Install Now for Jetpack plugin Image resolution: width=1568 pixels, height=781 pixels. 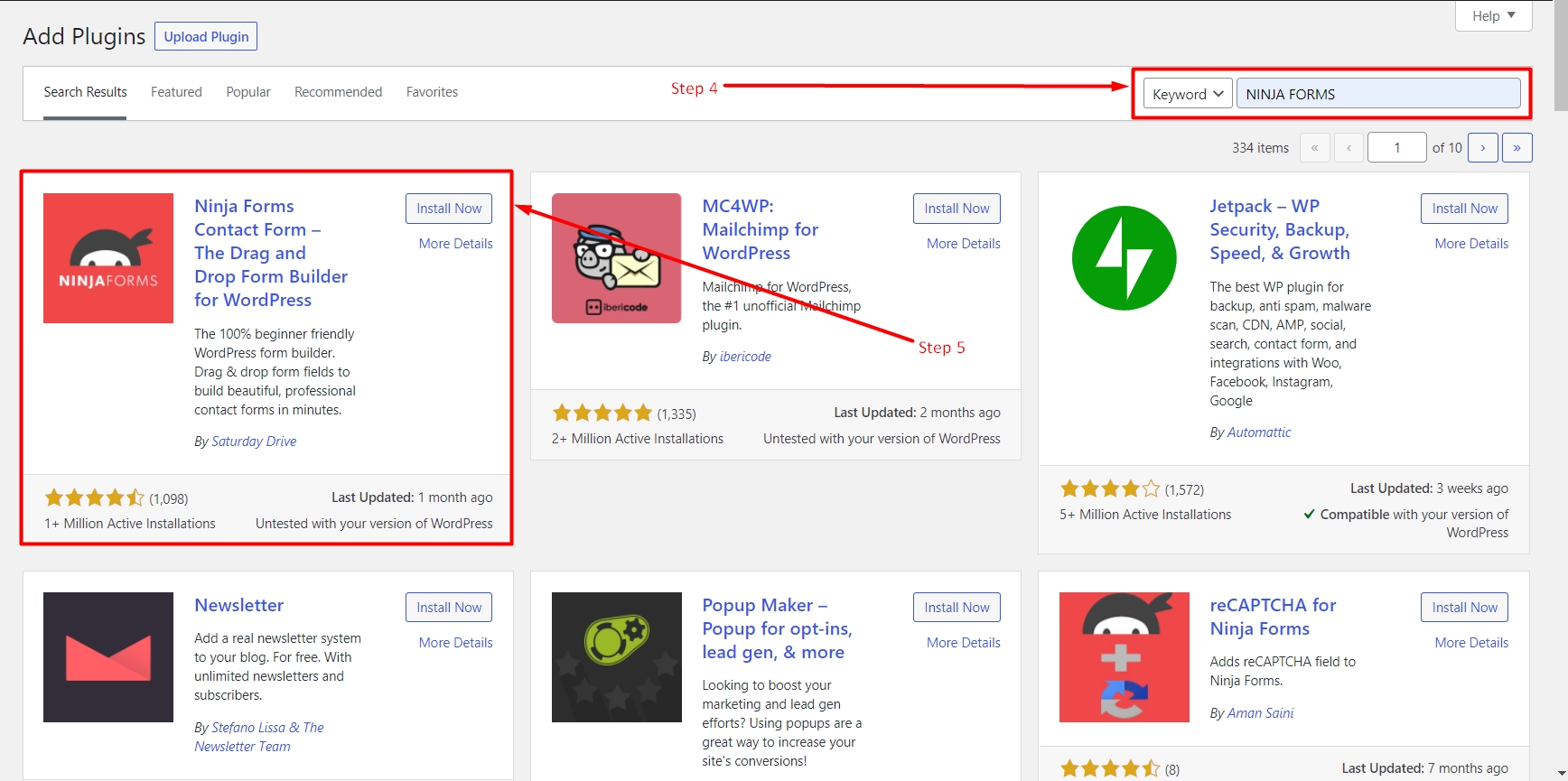(1464, 209)
